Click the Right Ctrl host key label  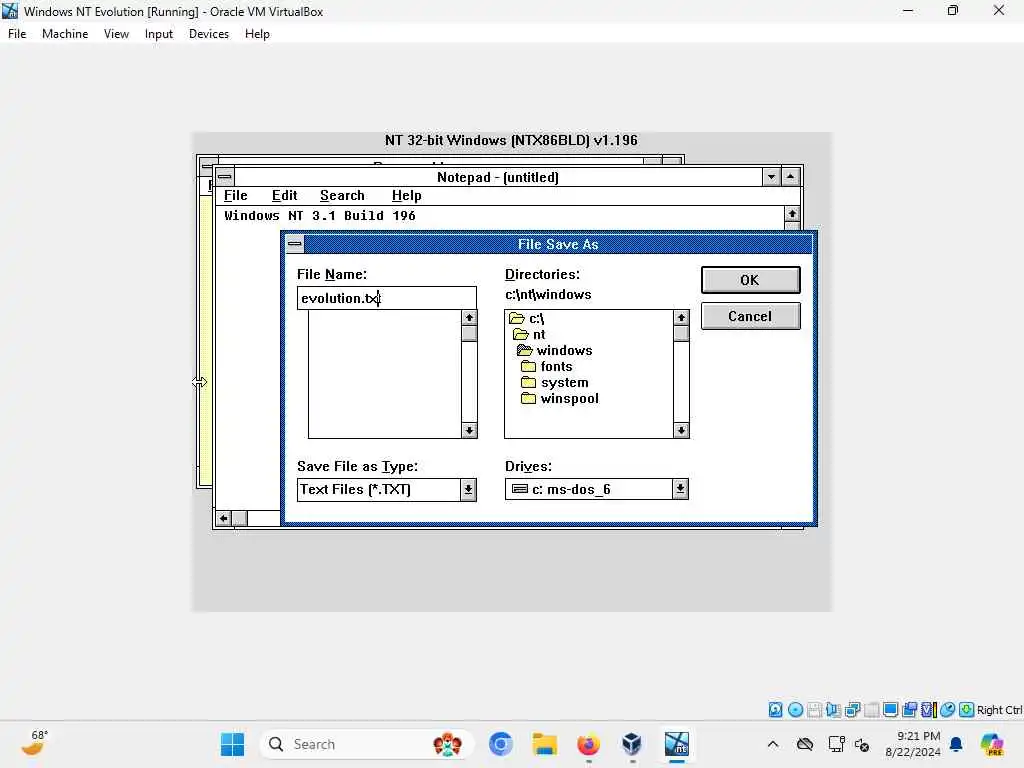point(1000,711)
